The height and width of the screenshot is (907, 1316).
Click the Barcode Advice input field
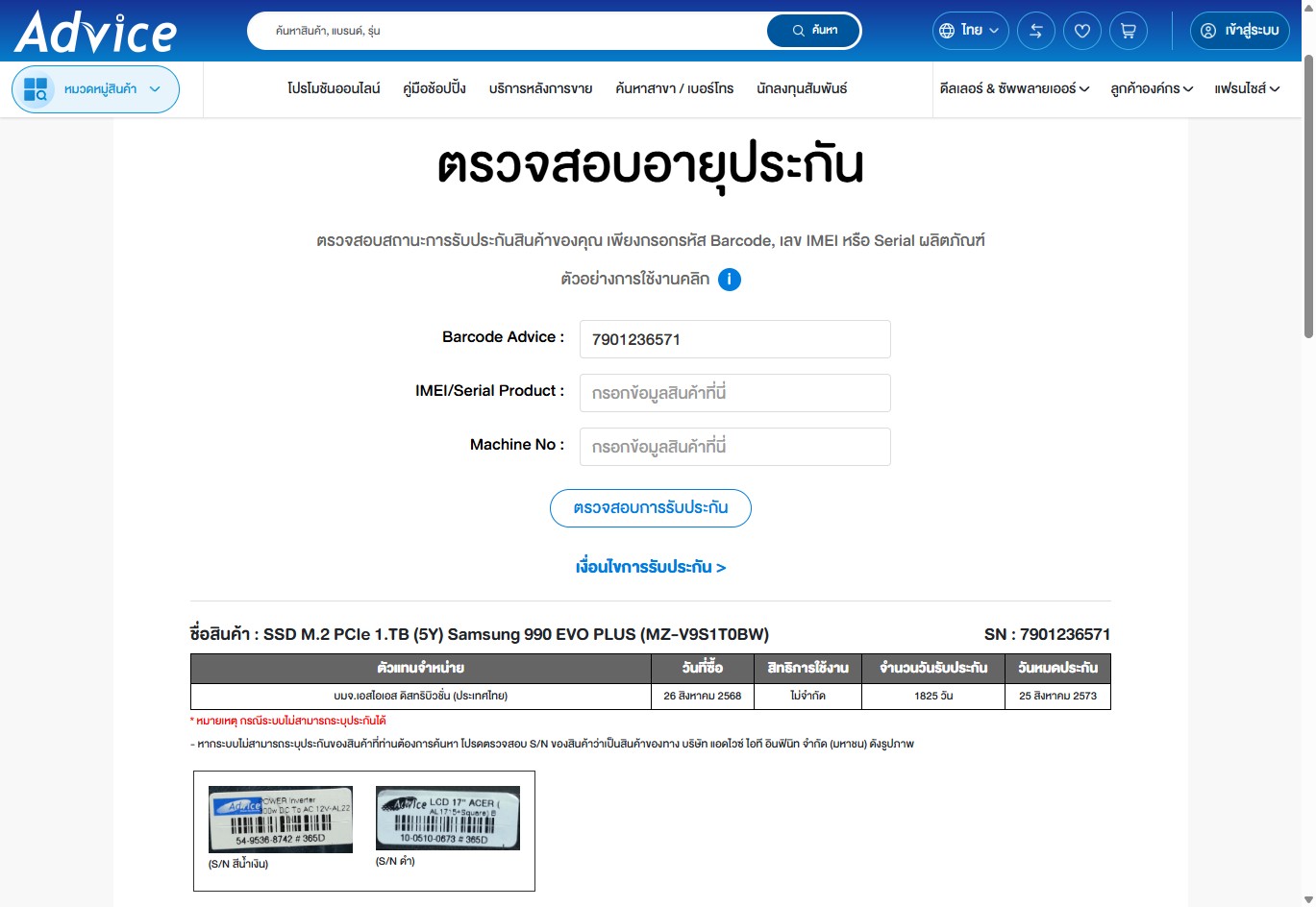coord(735,339)
